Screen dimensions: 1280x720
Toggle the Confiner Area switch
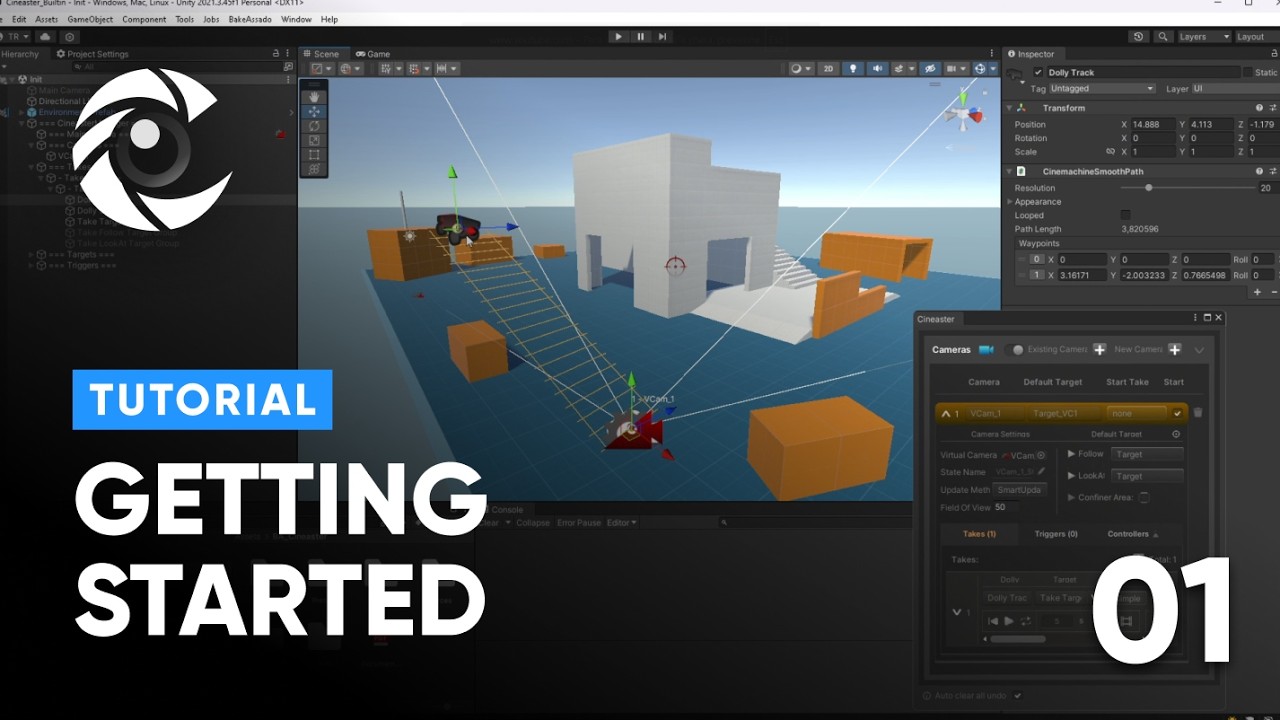pos(1144,498)
